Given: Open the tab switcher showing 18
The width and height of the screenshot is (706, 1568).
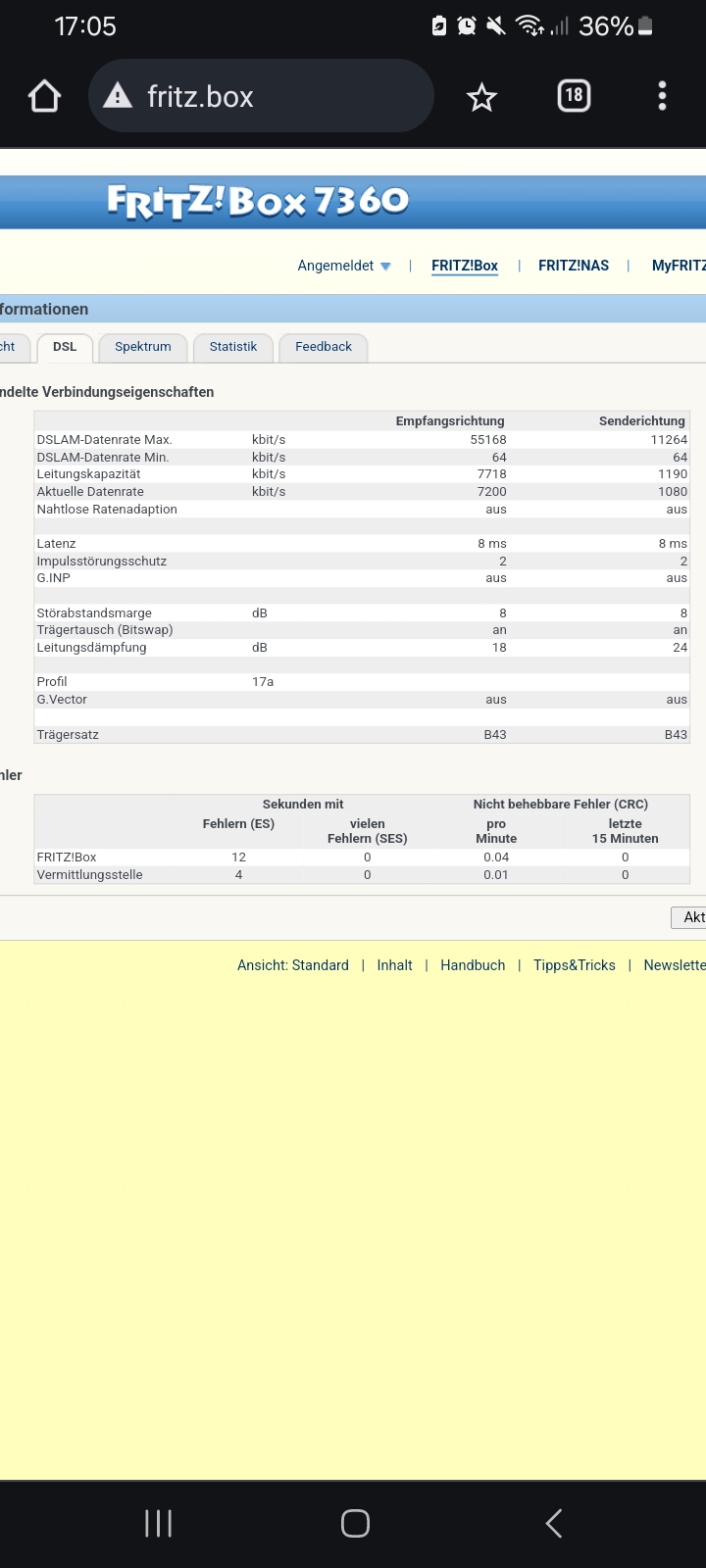Looking at the screenshot, I should point(574,95).
